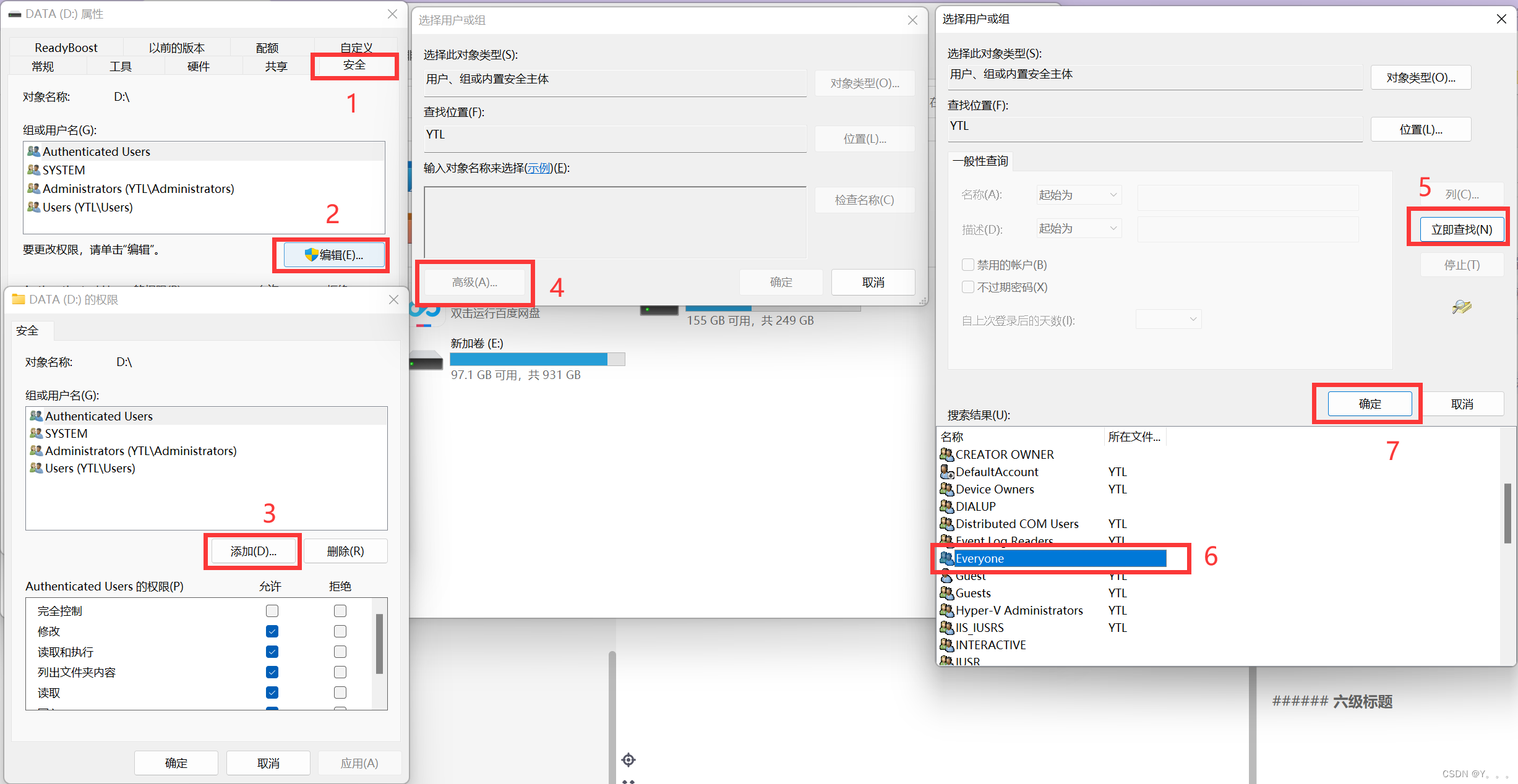Check Allow for 完全控制
This screenshot has height=784, width=1518.
272,611
